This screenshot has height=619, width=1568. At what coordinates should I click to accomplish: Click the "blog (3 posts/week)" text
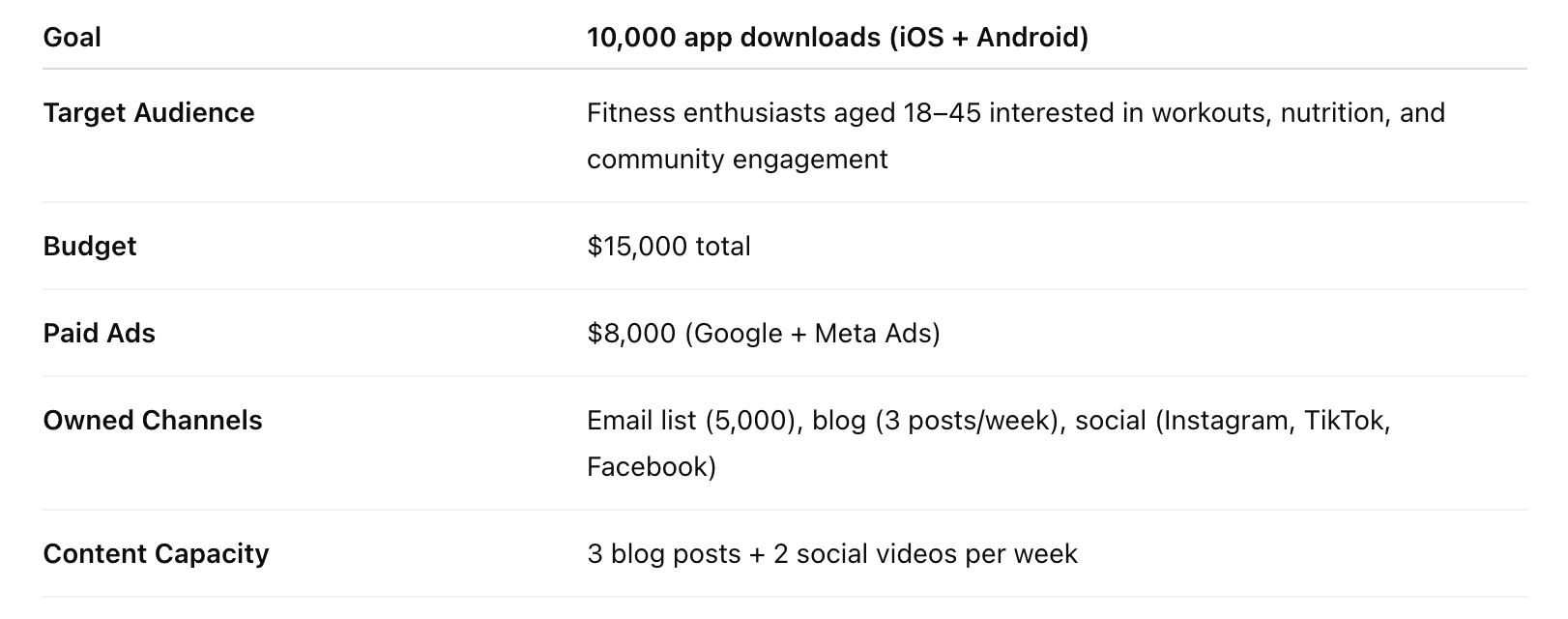pos(936,421)
